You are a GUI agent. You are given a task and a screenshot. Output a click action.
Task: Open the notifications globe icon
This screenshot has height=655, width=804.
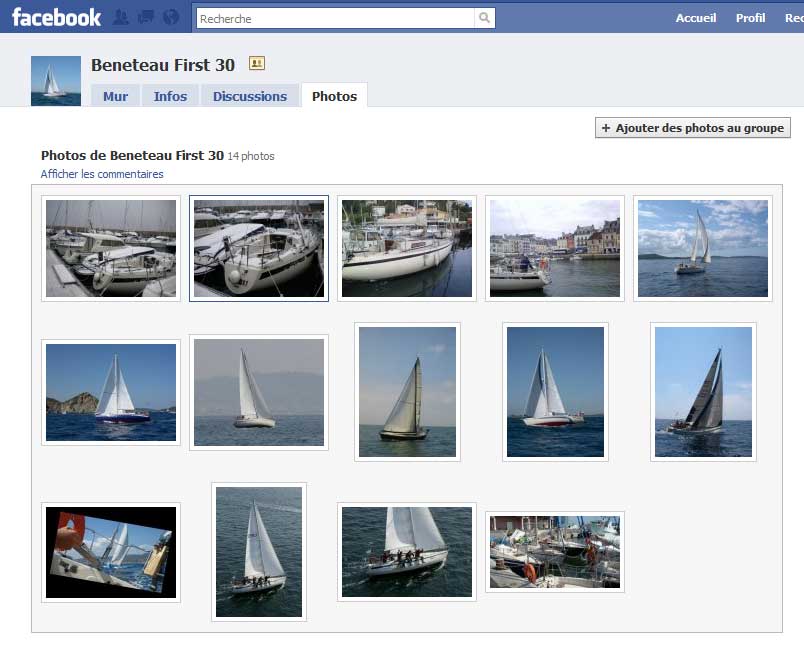[171, 17]
